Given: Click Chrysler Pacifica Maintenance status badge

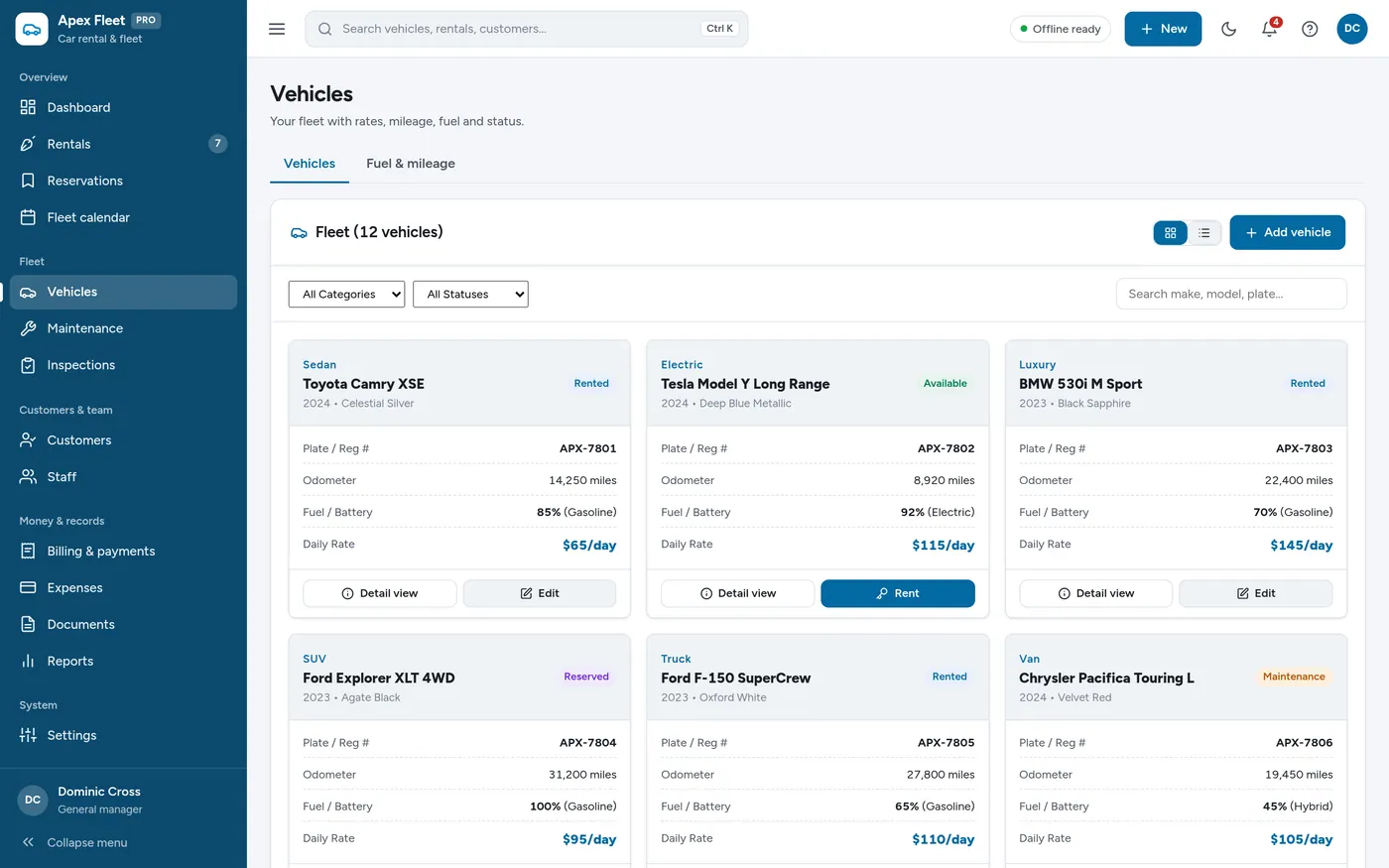Looking at the screenshot, I should pos(1294,677).
